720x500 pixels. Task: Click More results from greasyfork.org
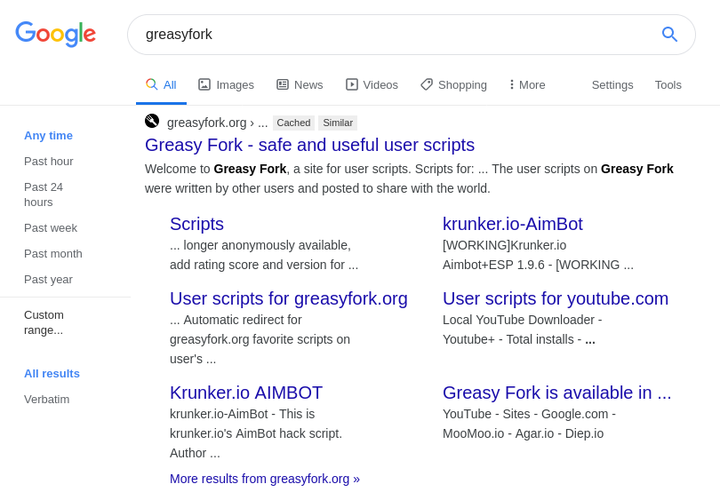pyautogui.click(x=264, y=478)
